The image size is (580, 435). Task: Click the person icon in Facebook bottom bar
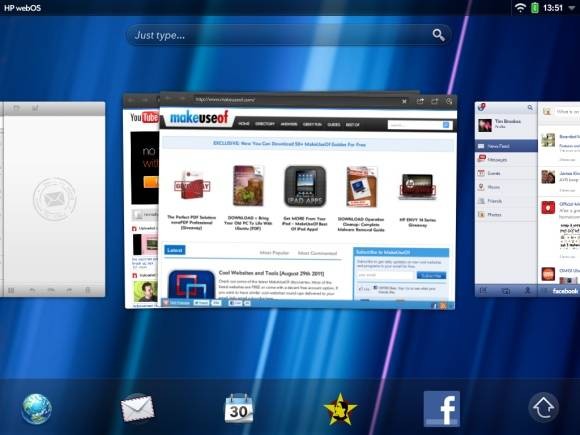527,291
